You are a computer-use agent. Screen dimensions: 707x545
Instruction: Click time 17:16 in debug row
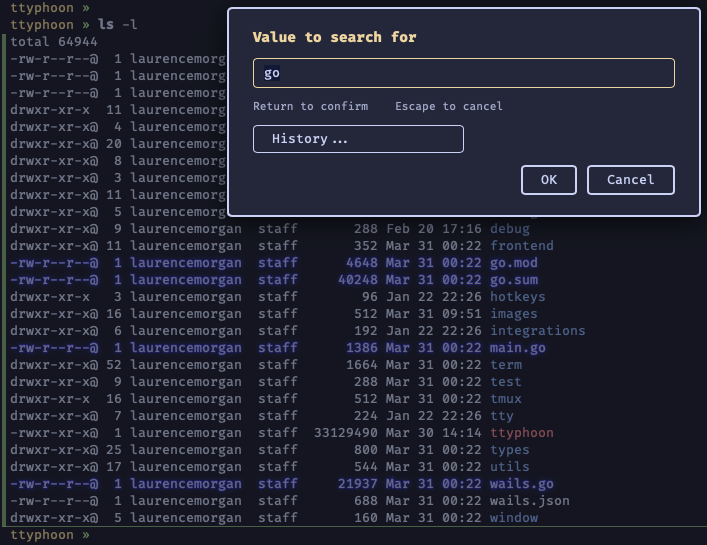462,229
